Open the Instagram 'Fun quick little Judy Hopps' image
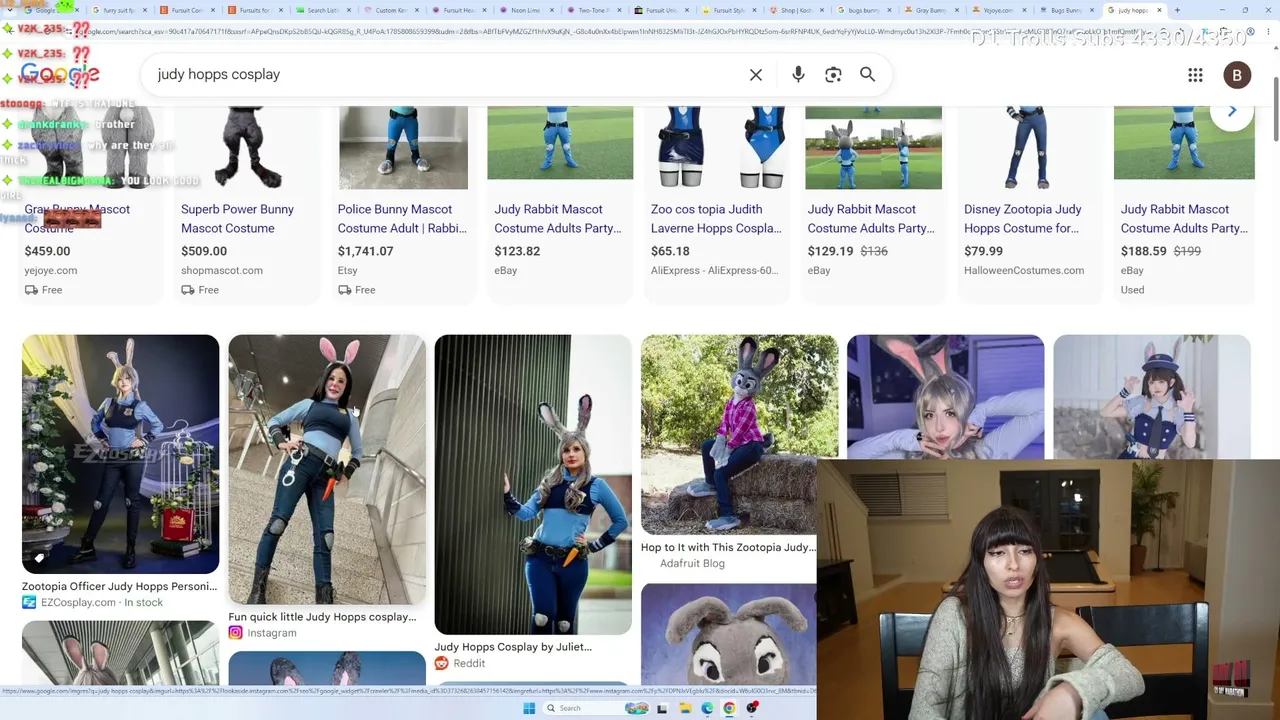Screen dimensions: 1280x720 (327, 469)
